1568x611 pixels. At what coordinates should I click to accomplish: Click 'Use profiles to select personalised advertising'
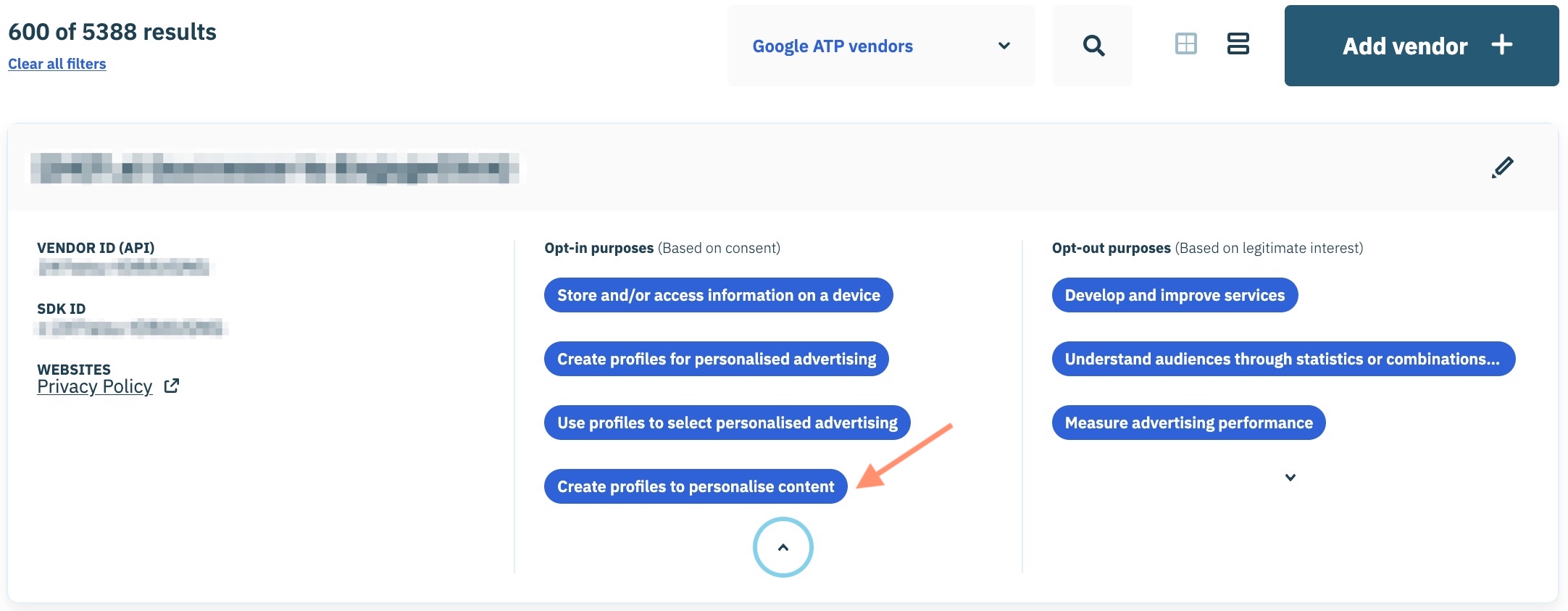click(x=727, y=423)
